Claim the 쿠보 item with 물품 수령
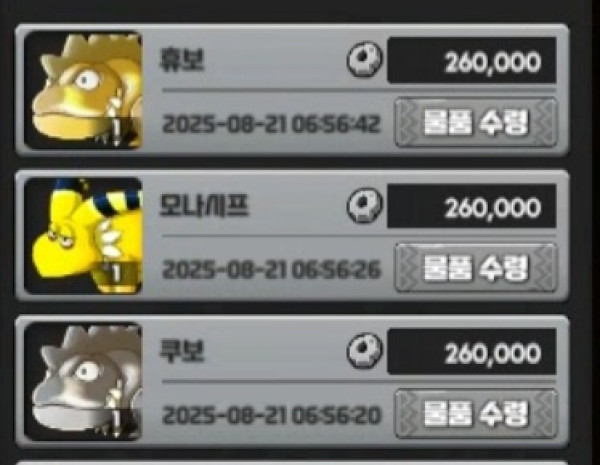This screenshot has width=600, height=465. click(476, 414)
